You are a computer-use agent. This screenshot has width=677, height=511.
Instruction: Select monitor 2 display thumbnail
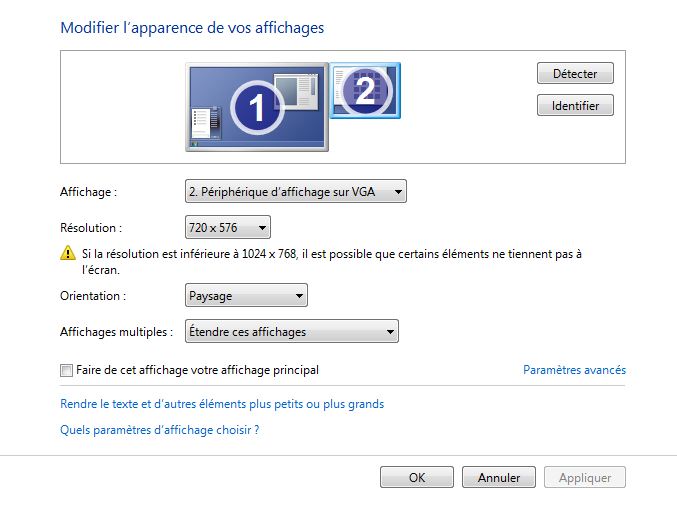[366, 91]
